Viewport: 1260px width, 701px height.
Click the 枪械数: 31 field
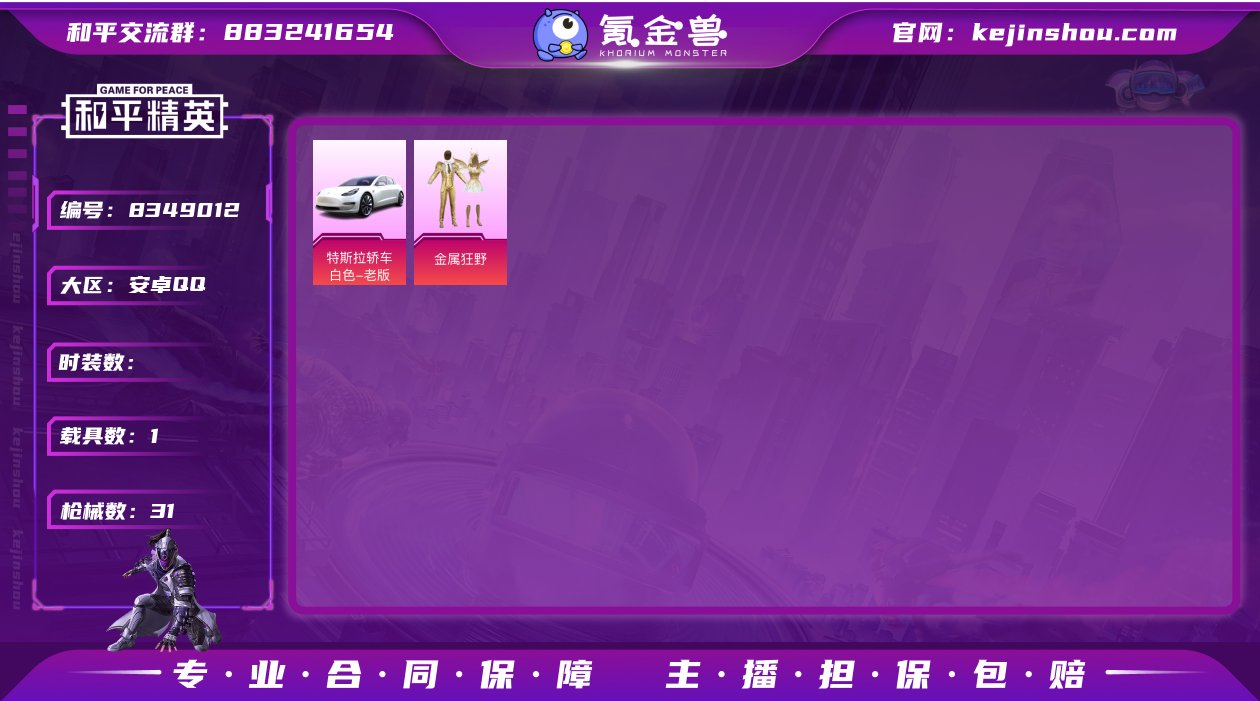(130, 511)
